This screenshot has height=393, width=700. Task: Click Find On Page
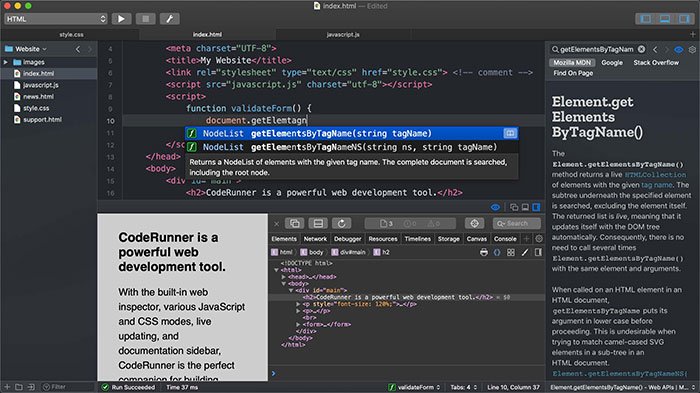pyautogui.click(x=573, y=73)
